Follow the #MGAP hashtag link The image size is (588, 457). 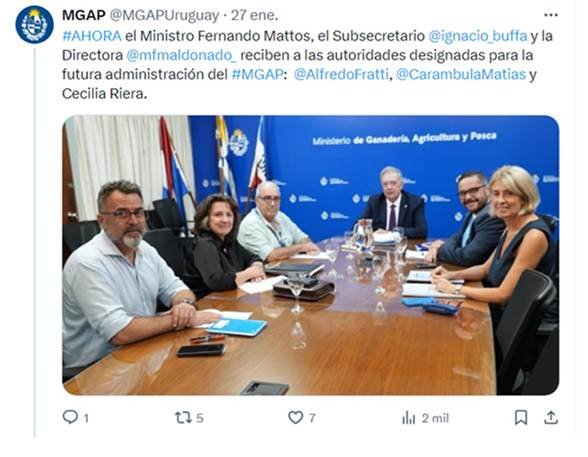[x=257, y=74]
